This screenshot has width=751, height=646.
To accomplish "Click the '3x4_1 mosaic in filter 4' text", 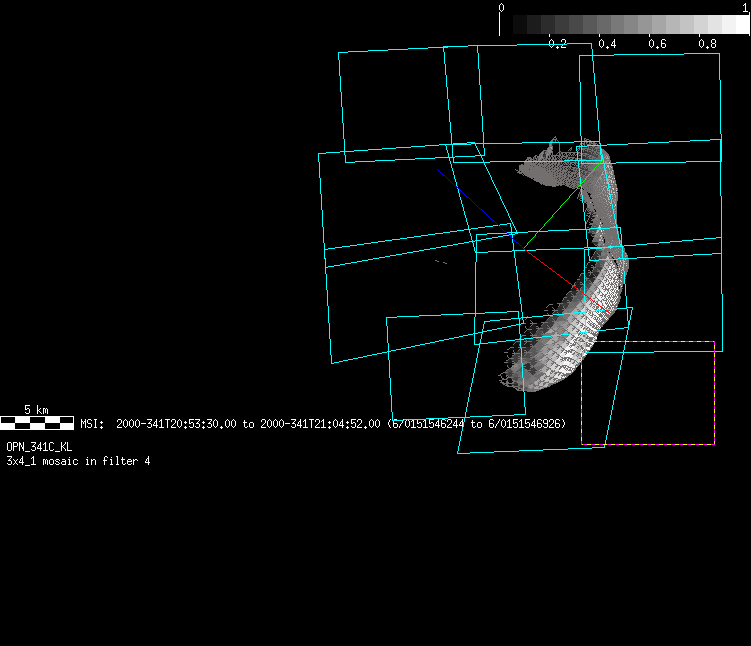I will click(x=78, y=461).
